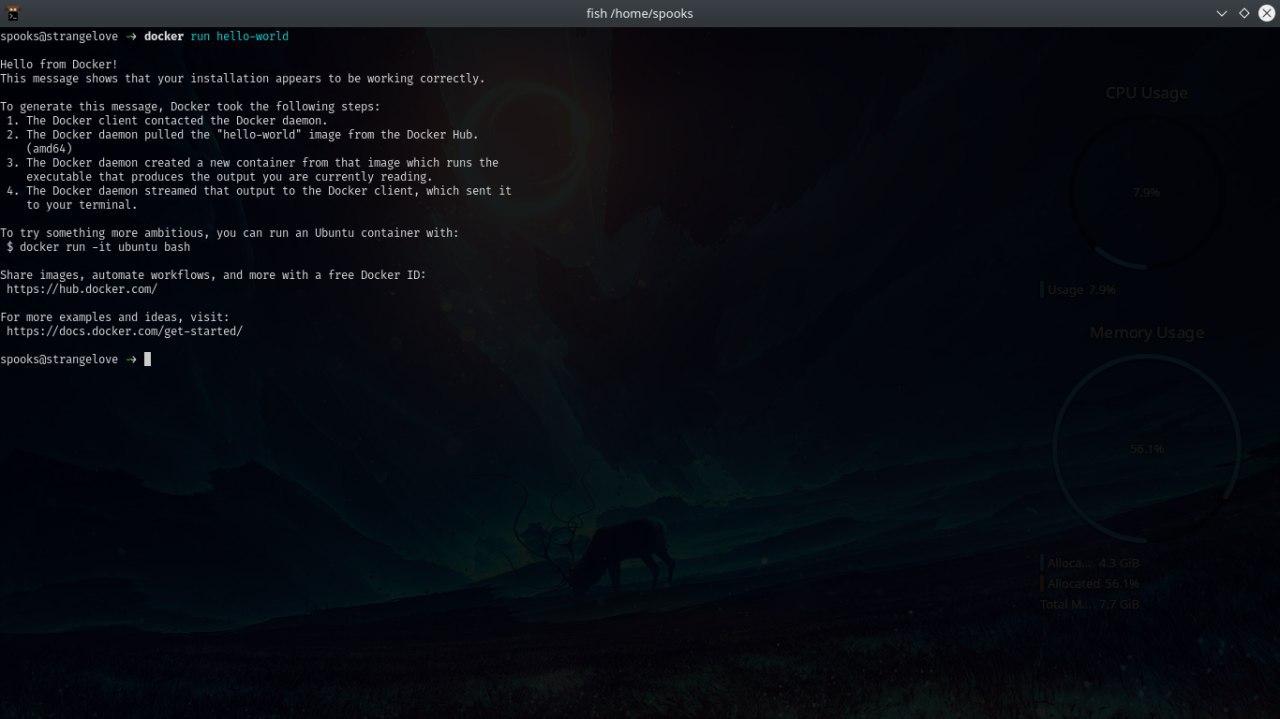1280x719 pixels.
Task: Open the docs.docker.com get-started link
Action: click(124, 331)
